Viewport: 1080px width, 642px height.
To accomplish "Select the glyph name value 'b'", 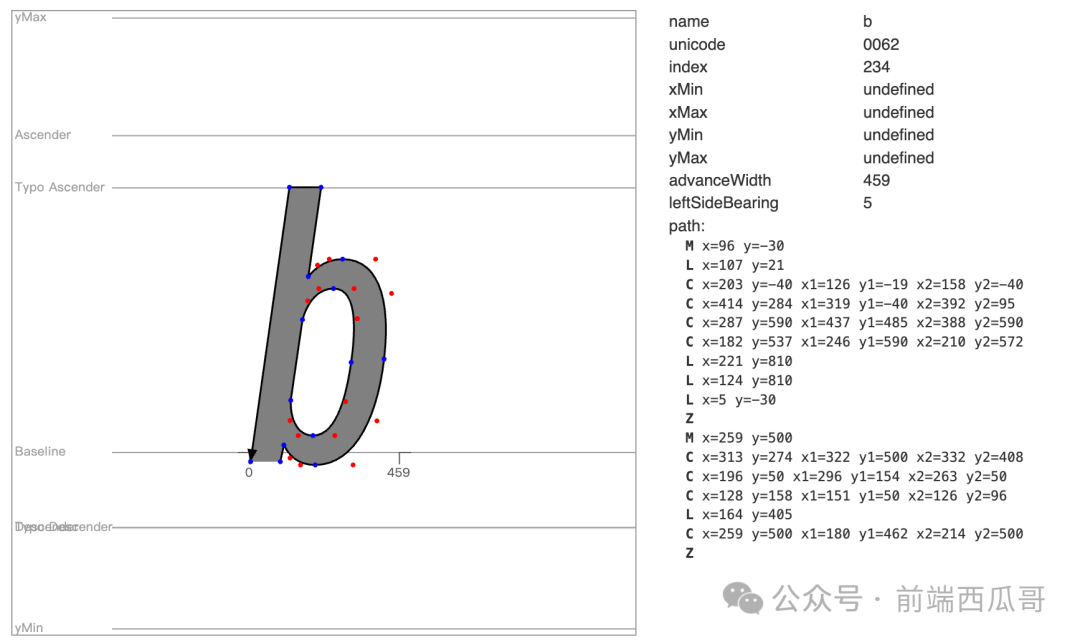I will tap(867, 21).
